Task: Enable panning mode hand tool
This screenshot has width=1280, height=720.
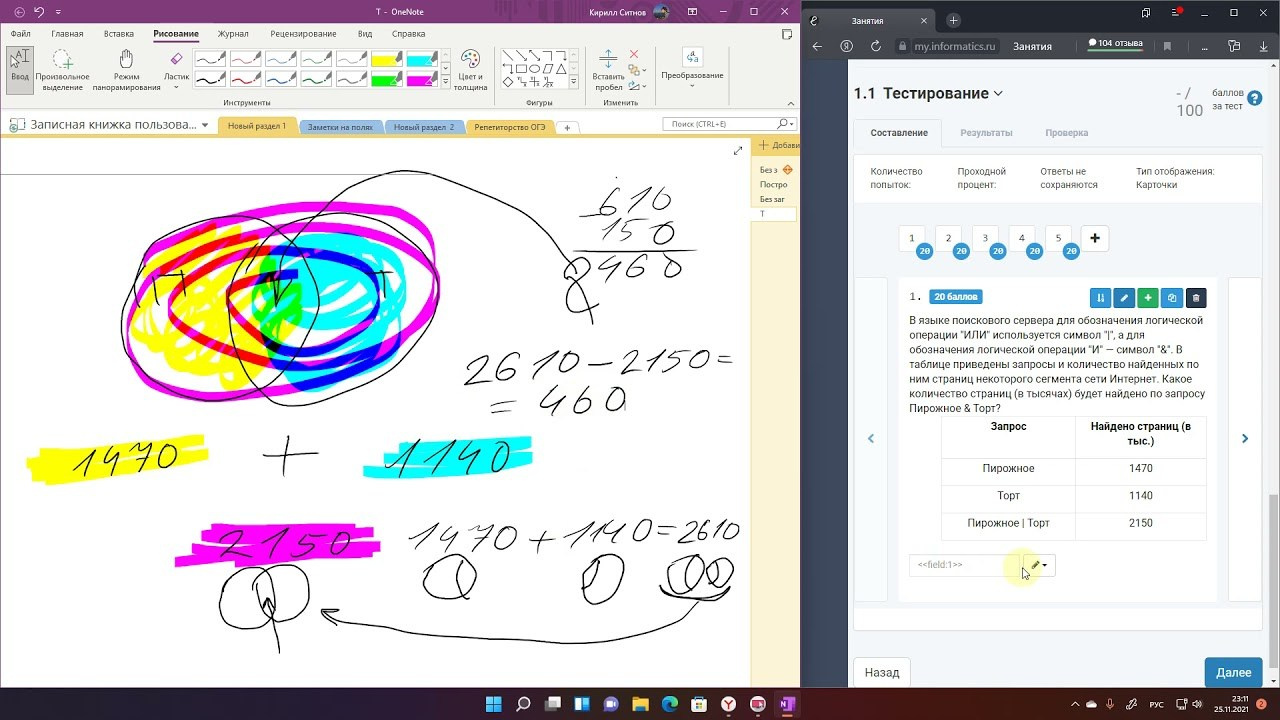Action: point(126,68)
